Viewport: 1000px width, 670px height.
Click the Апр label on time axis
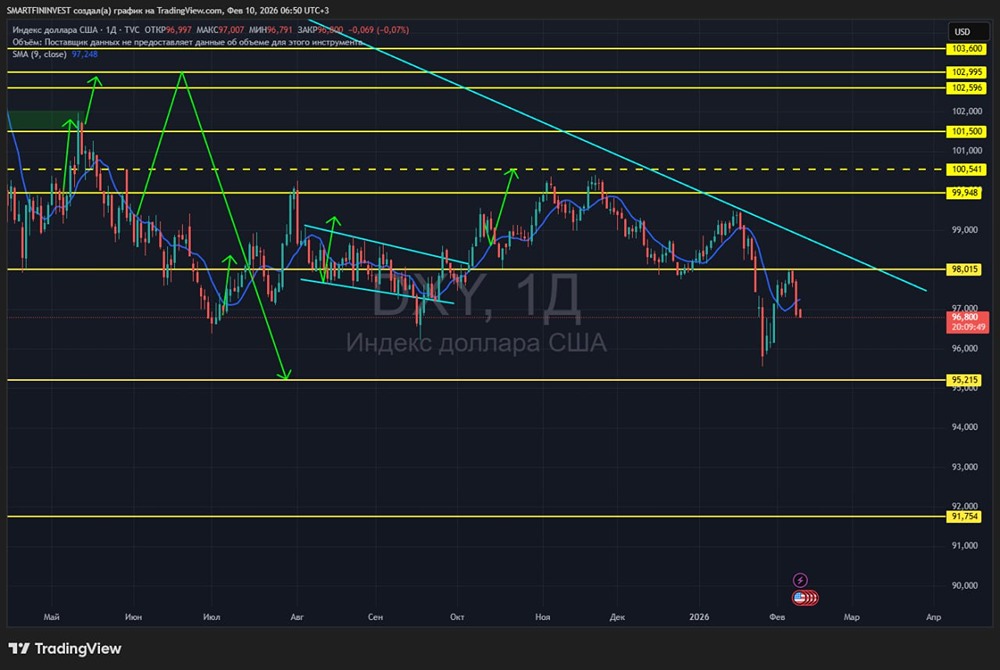point(934,617)
